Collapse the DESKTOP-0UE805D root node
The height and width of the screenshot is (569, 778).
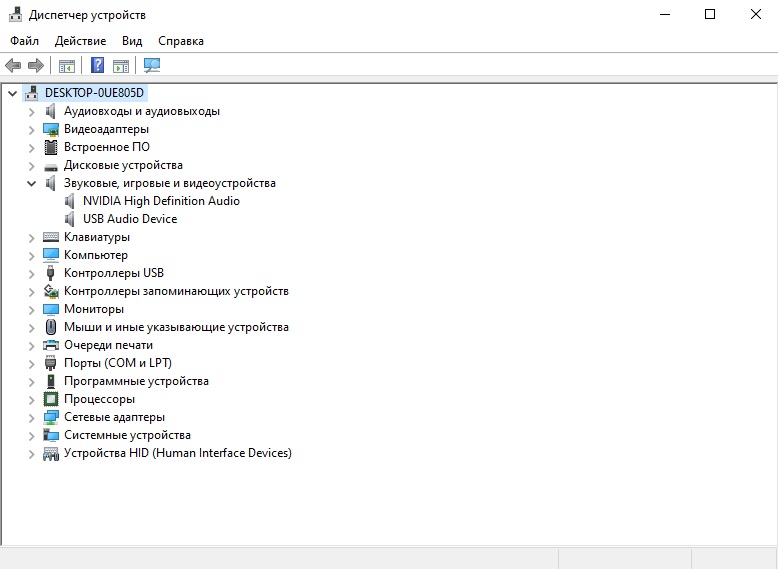tap(12, 93)
